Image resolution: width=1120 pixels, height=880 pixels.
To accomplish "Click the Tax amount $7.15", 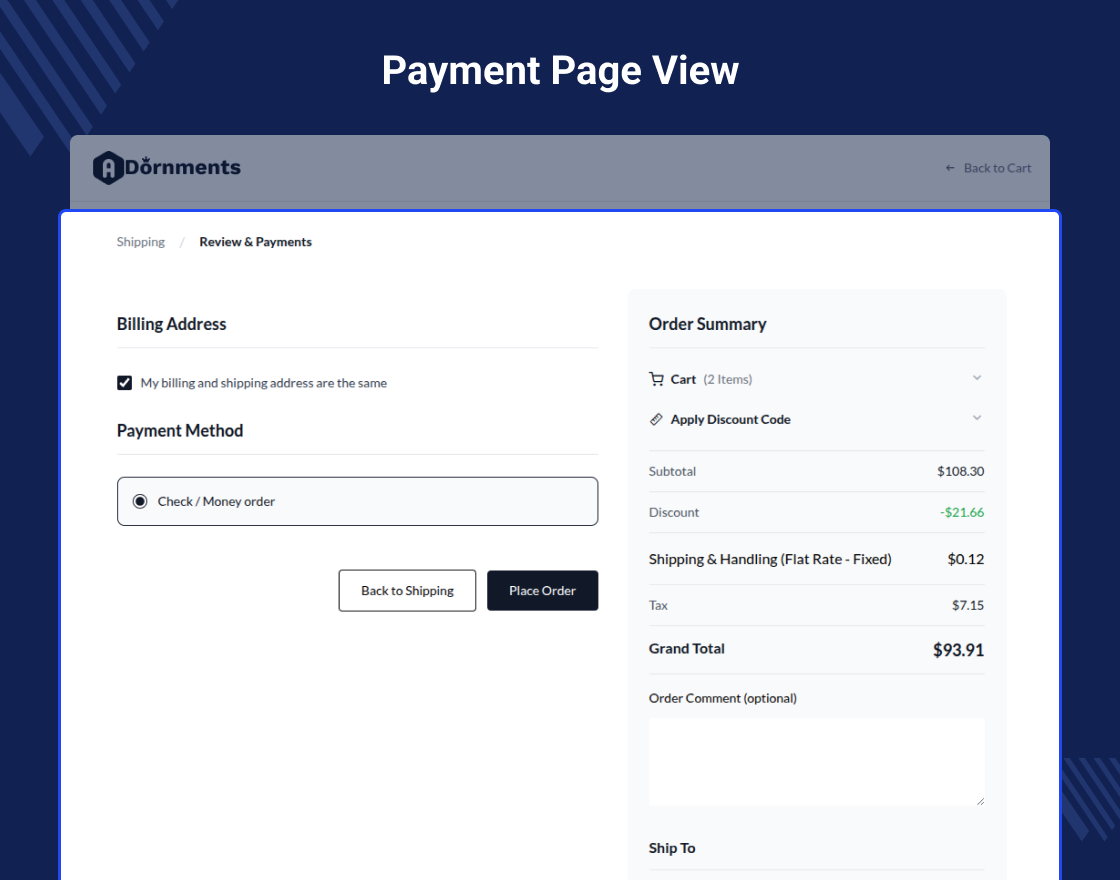I will tap(968, 605).
